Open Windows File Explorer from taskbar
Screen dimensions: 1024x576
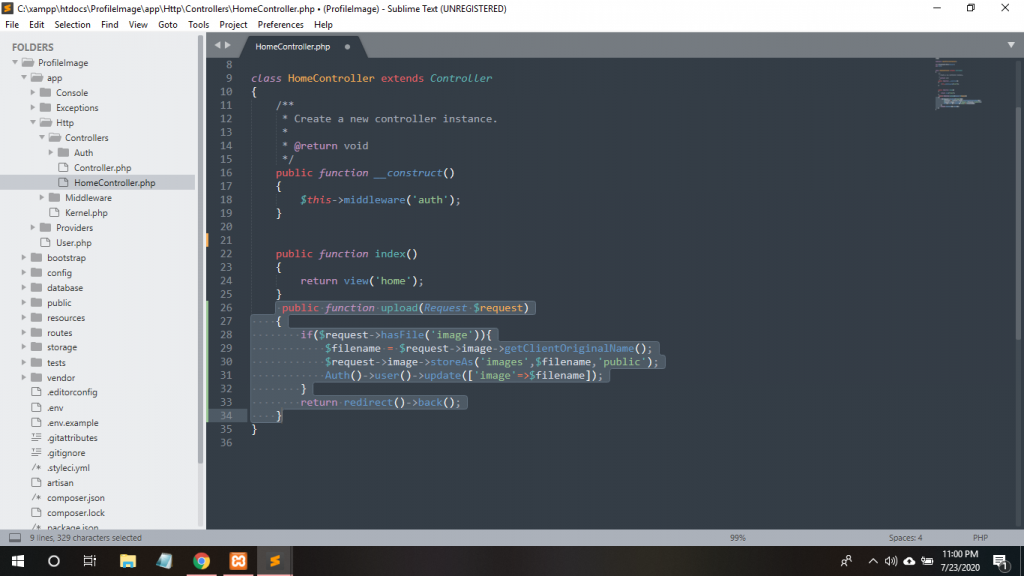pyautogui.click(x=128, y=561)
